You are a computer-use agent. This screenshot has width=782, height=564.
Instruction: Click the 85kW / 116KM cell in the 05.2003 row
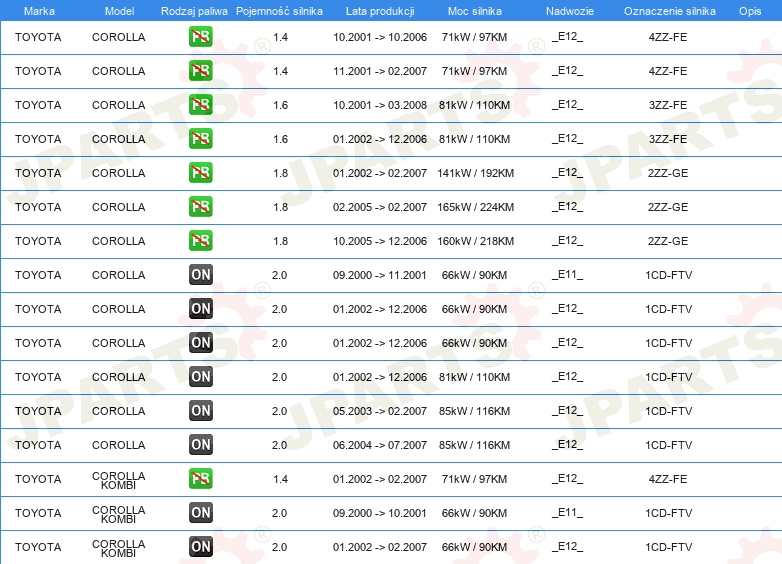(x=474, y=411)
